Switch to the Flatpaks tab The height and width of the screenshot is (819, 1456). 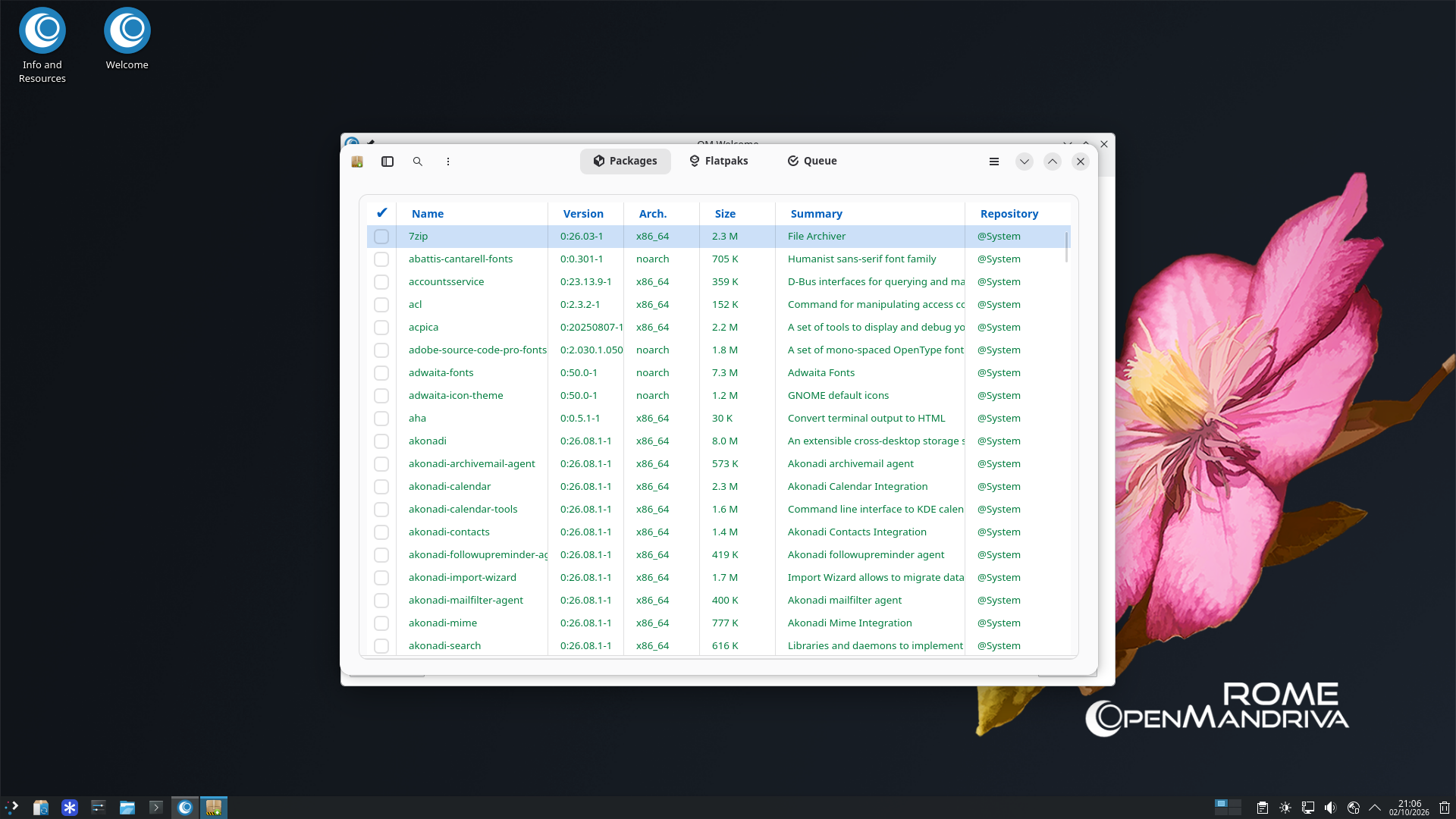pos(719,161)
